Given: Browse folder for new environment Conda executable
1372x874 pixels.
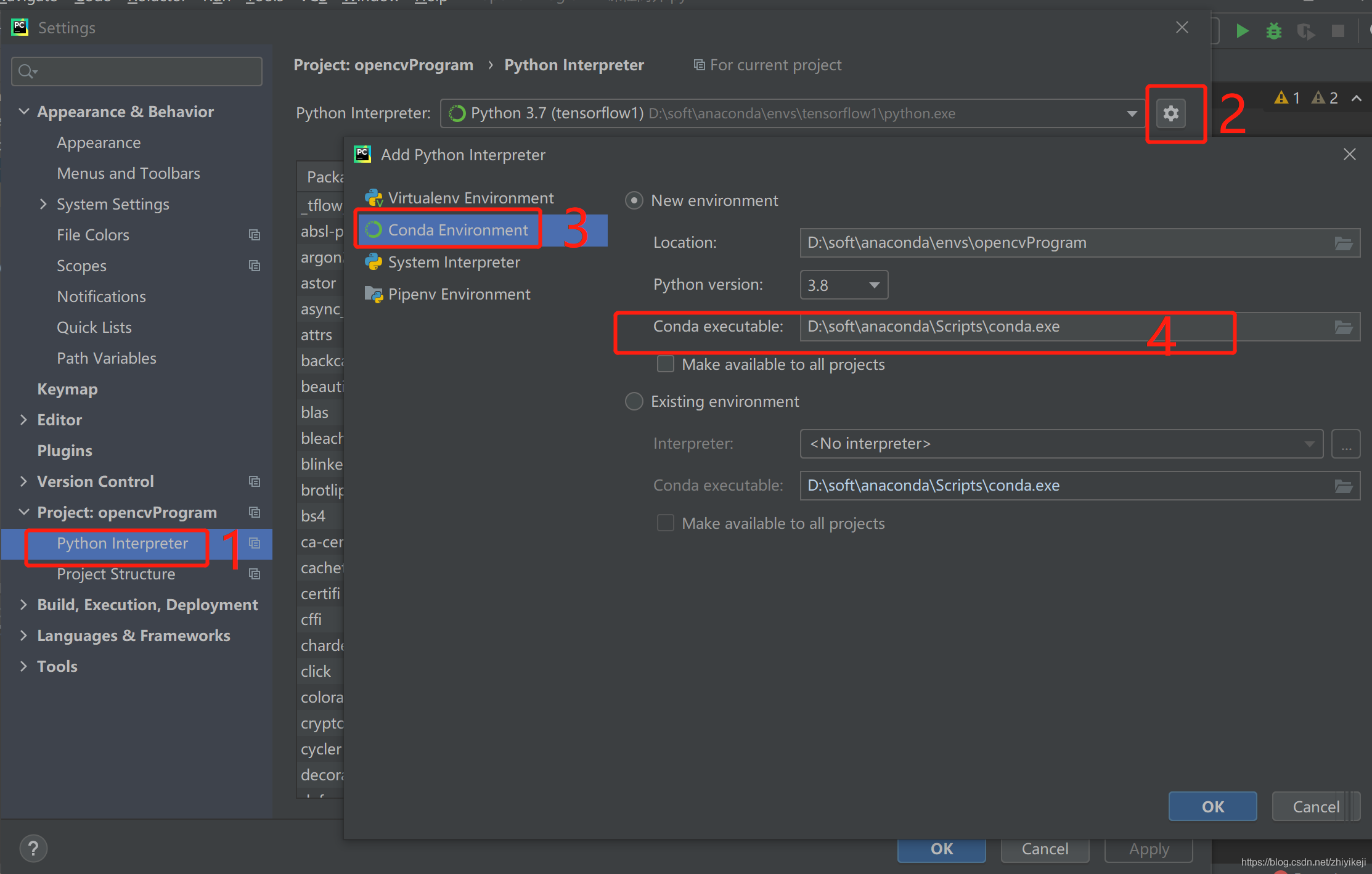Looking at the screenshot, I should point(1344,327).
